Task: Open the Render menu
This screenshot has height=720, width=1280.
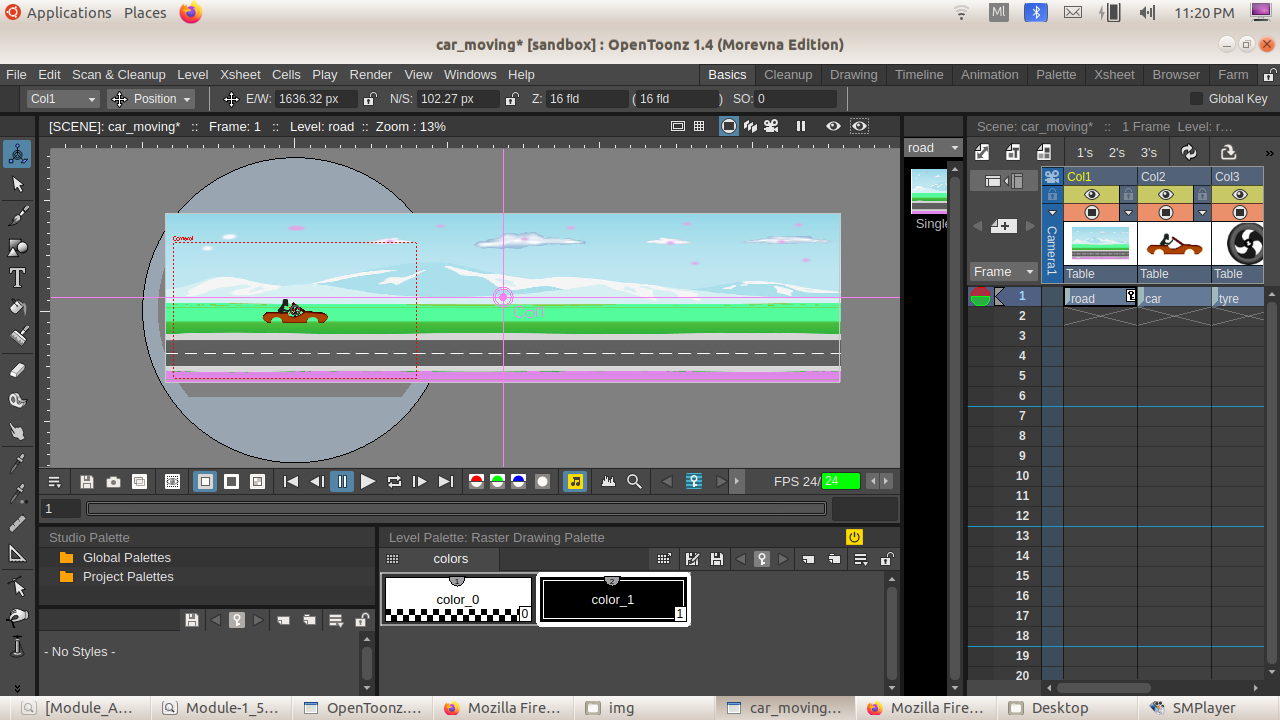Action: 370,74
